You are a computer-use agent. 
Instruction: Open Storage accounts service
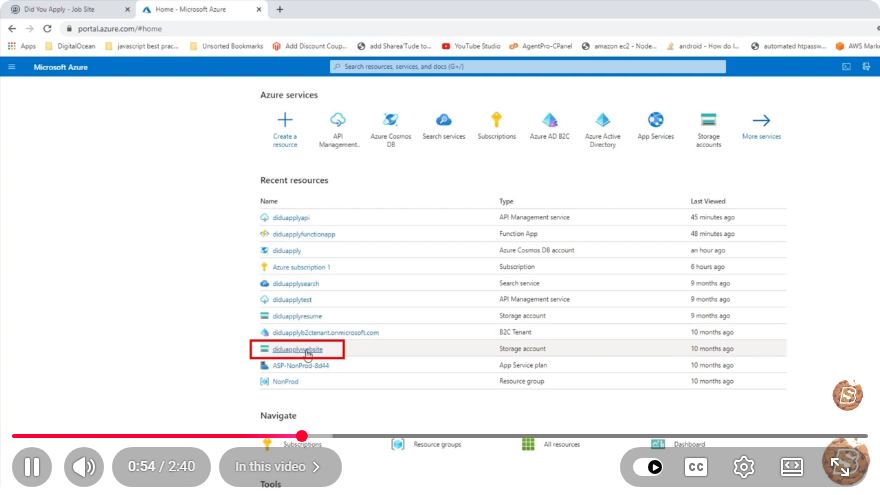point(708,130)
